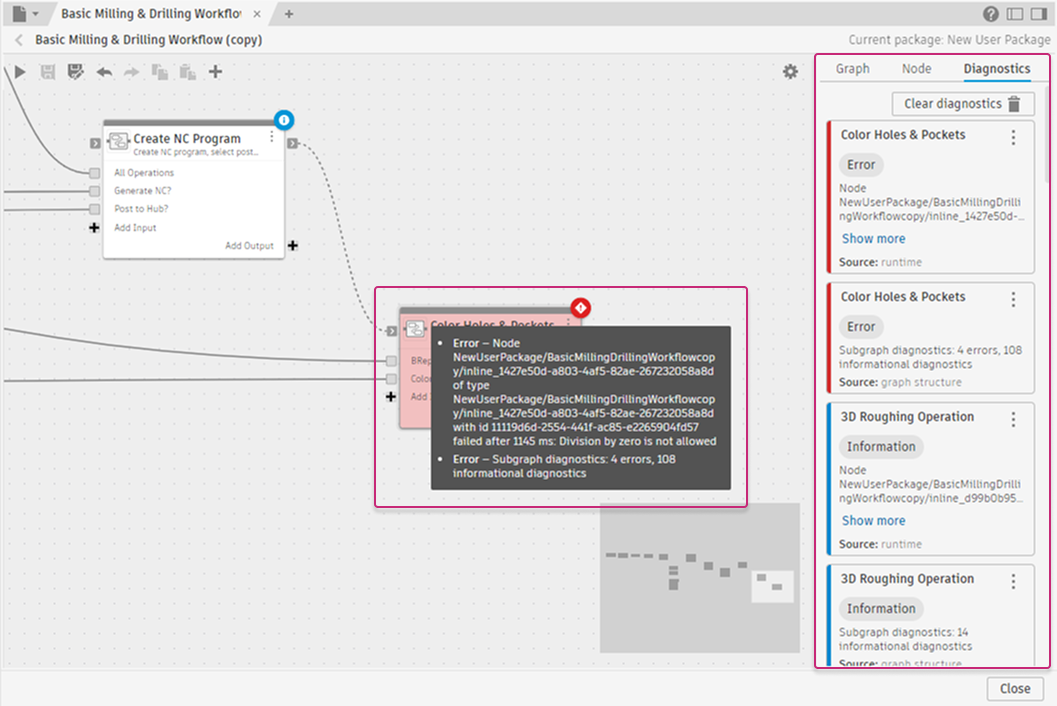Undo the last action
The image size is (1057, 706).
[x=104, y=71]
